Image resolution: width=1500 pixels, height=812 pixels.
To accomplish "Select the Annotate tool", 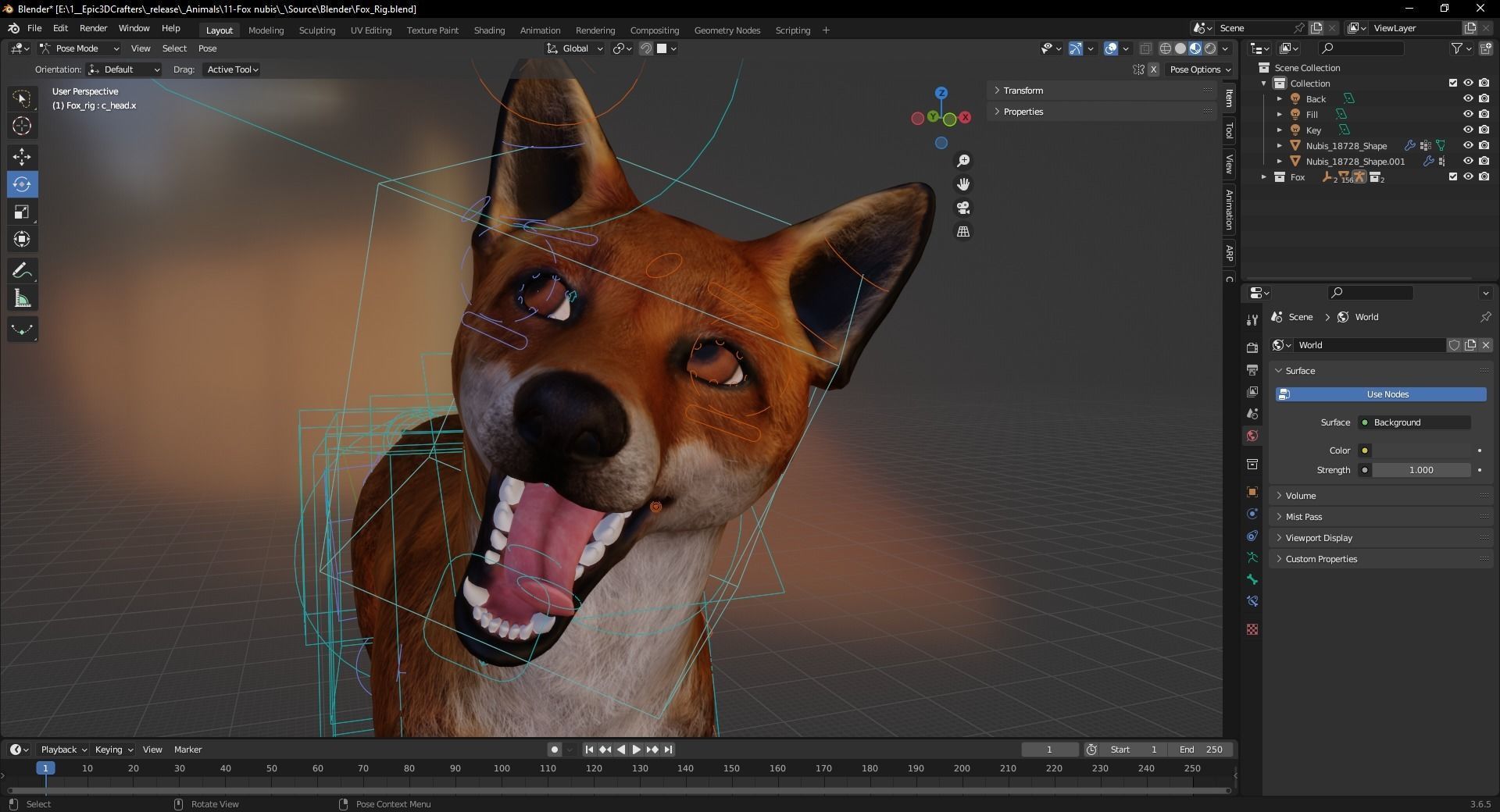I will click(22, 271).
